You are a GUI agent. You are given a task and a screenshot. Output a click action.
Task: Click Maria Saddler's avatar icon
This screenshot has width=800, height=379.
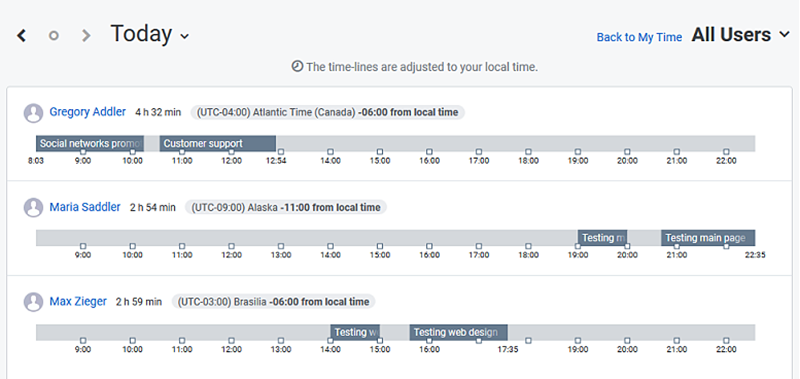[x=34, y=208]
